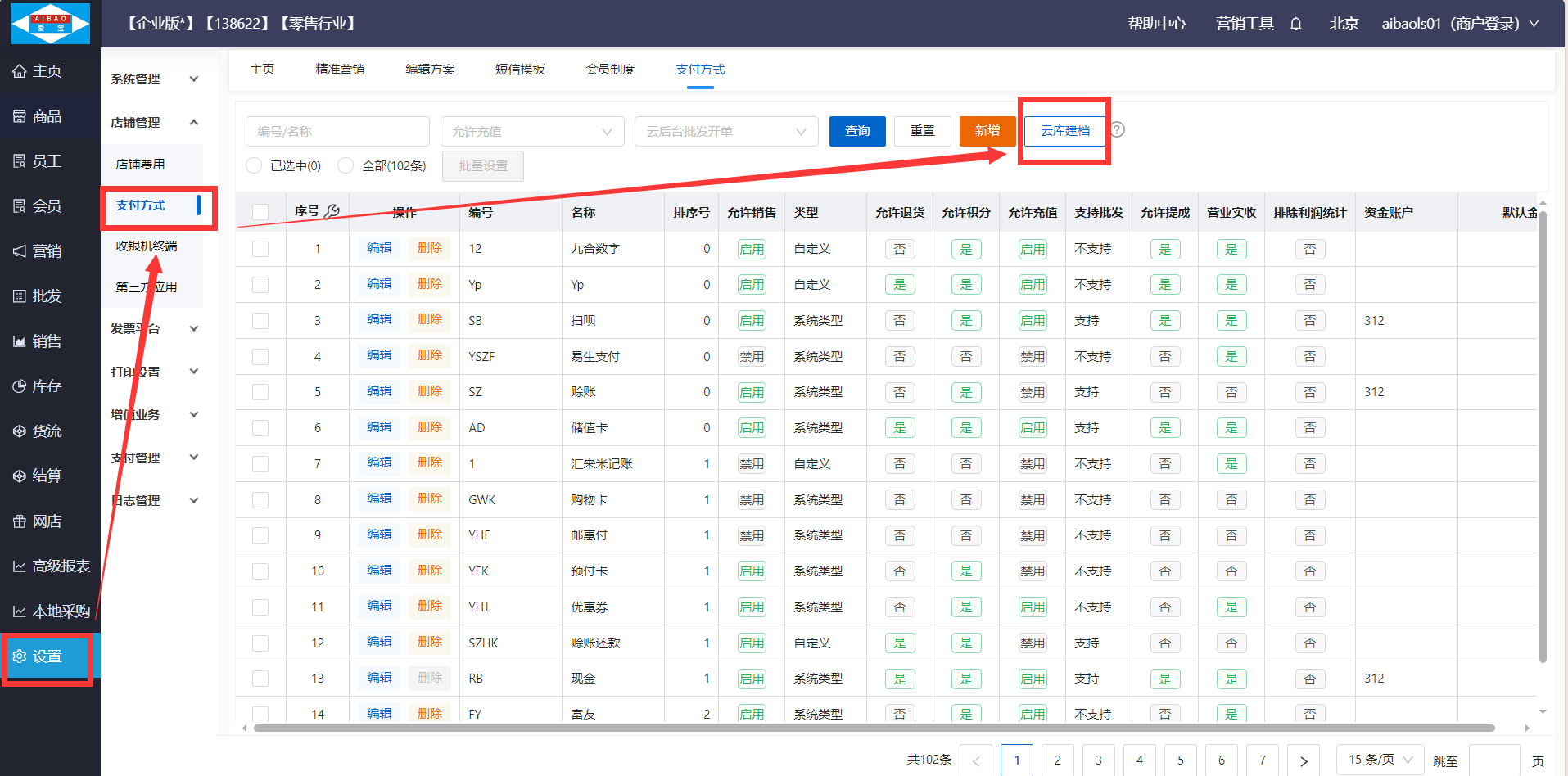Open the 允许充值 dropdown filter
Viewport: 1568px width, 776px height.
click(532, 132)
